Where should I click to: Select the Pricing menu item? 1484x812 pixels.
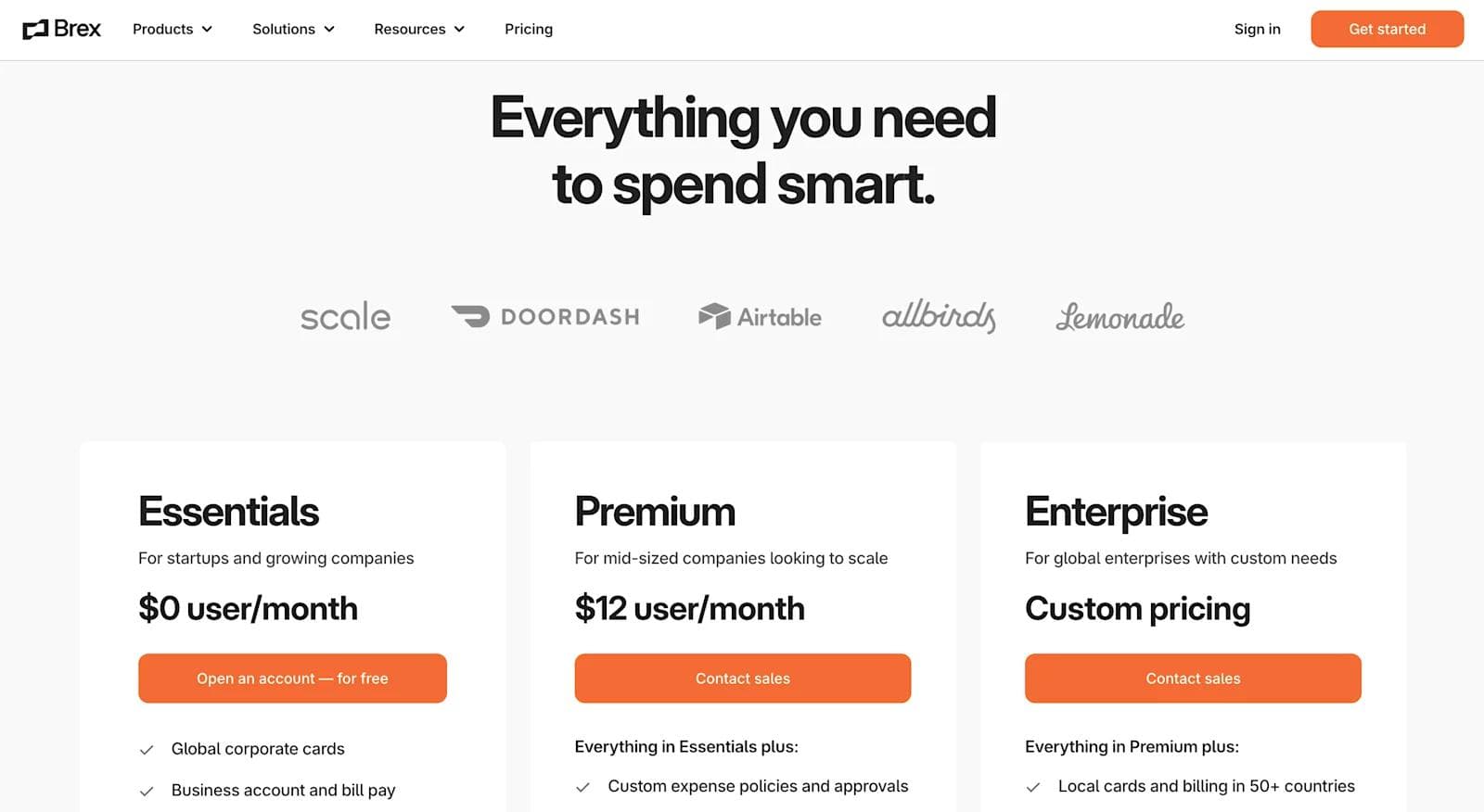tap(528, 29)
